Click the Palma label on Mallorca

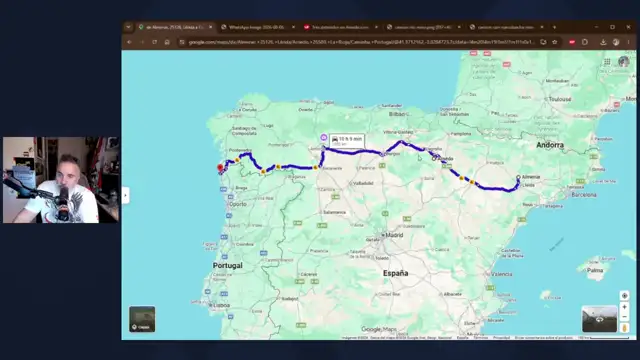[595, 270]
